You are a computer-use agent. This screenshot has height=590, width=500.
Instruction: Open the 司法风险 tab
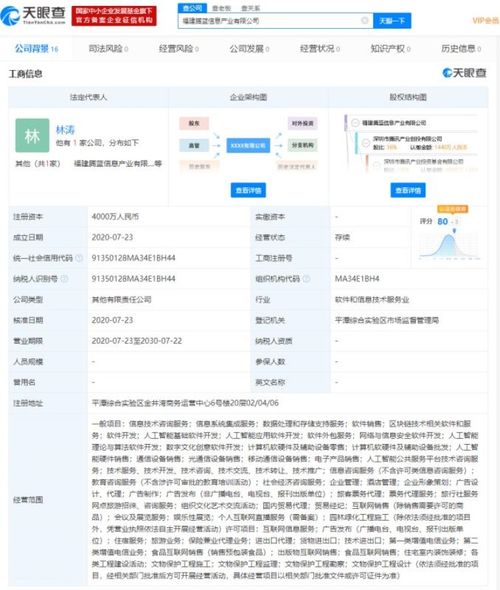108,49
